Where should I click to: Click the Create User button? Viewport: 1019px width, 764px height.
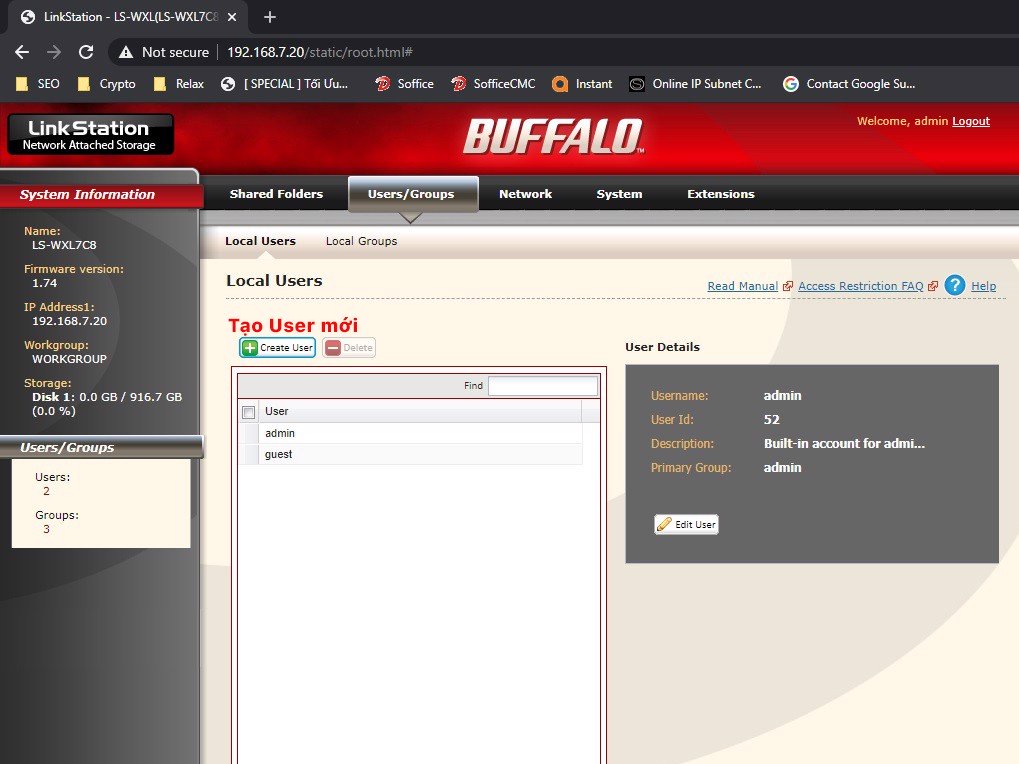click(277, 348)
